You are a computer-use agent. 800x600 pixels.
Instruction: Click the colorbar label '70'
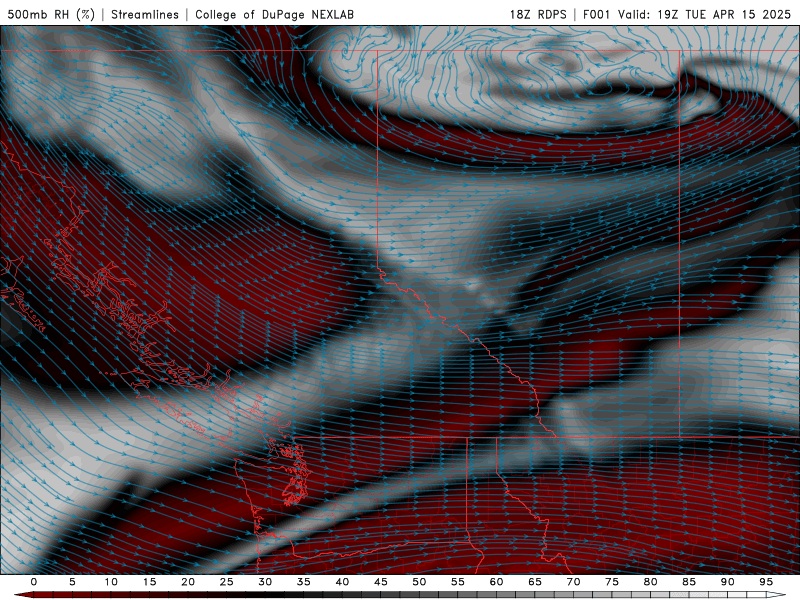[573, 582]
